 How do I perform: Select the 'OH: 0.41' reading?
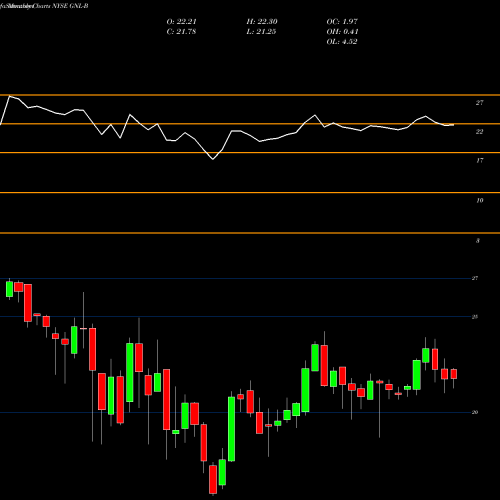(x=342, y=32)
